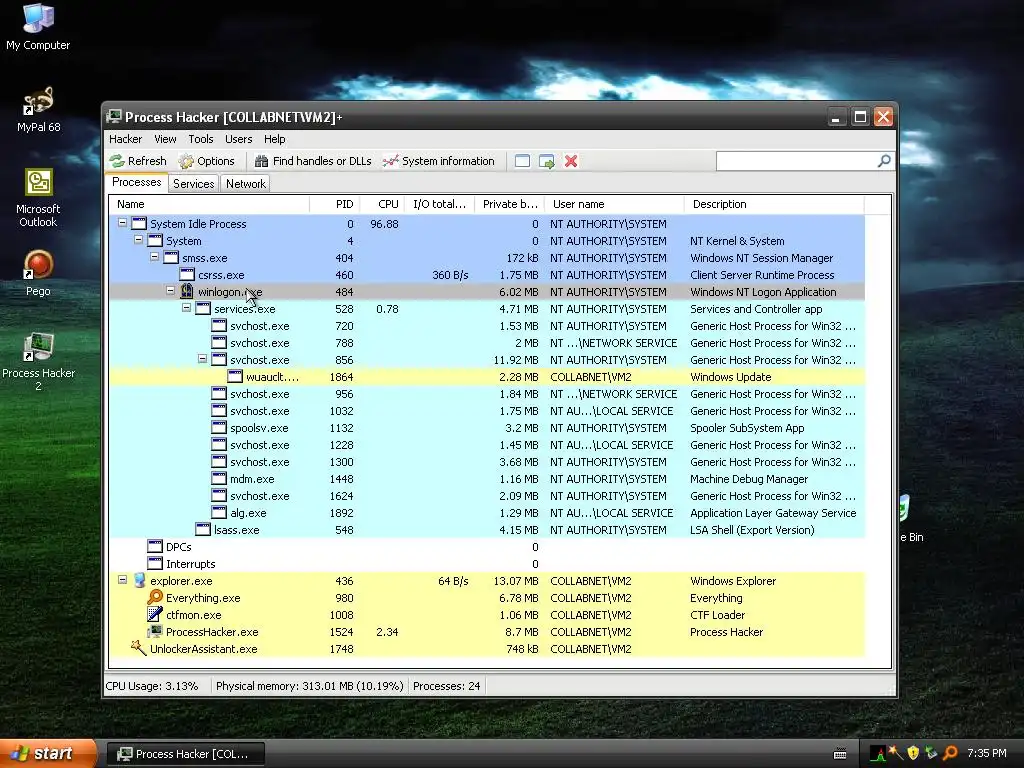
Task: Collapse the winlogon.exe tree node
Action: click(170, 291)
